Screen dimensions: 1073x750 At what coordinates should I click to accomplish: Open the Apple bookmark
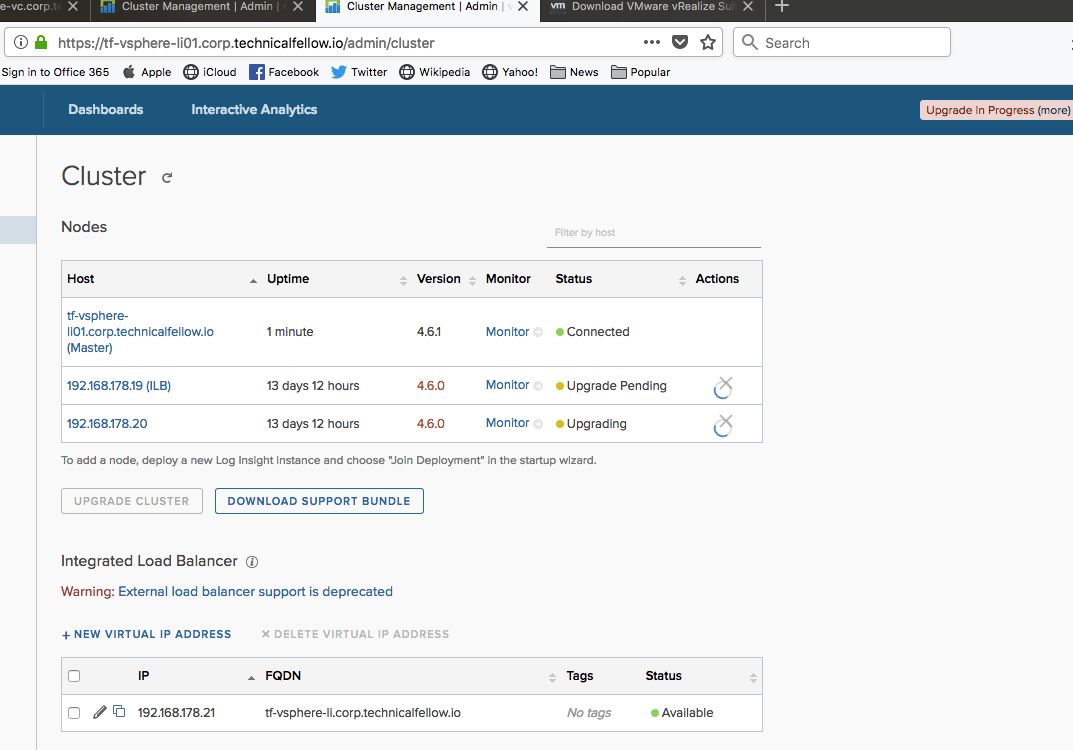point(146,72)
